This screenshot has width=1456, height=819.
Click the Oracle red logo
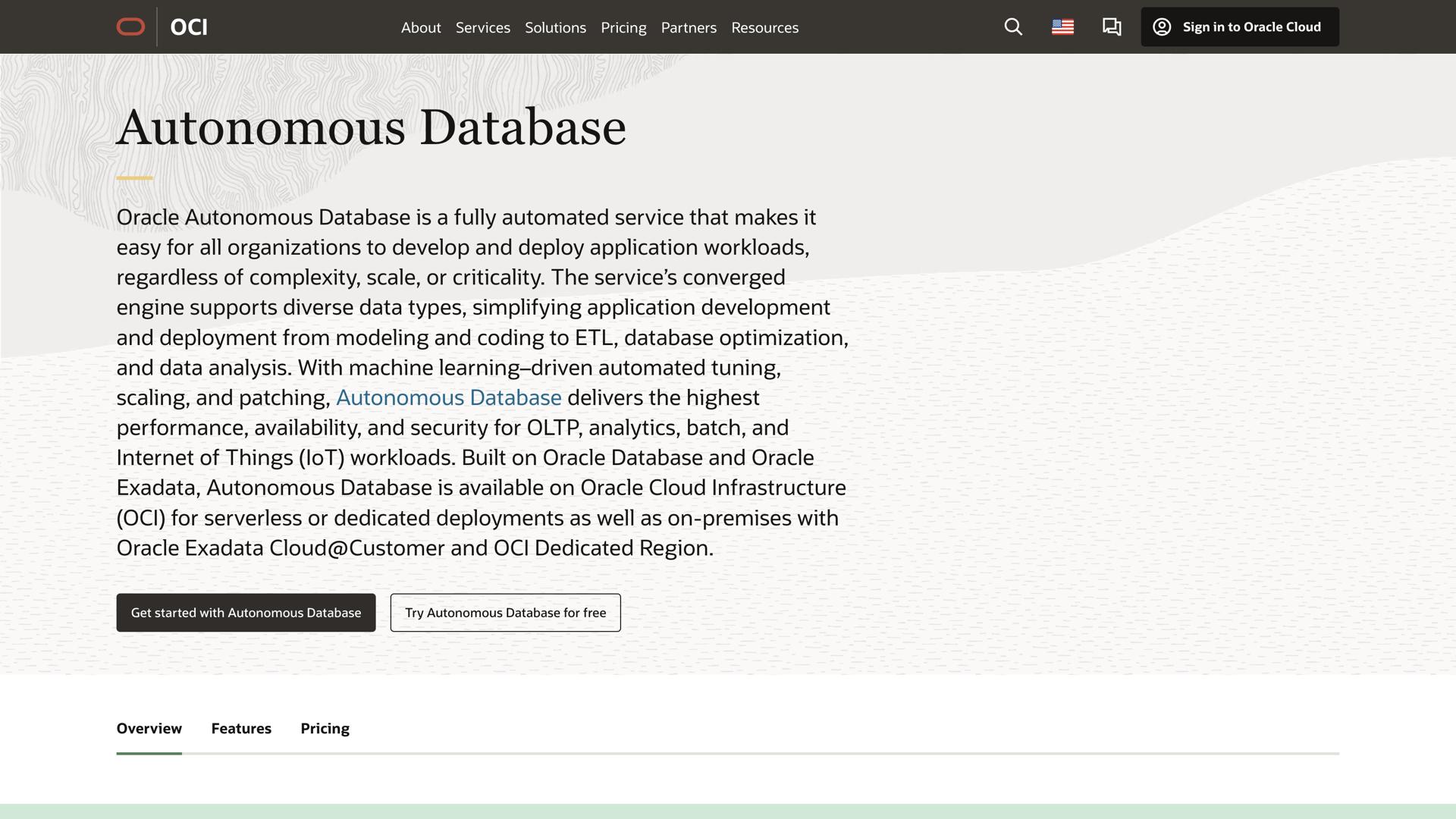click(130, 27)
